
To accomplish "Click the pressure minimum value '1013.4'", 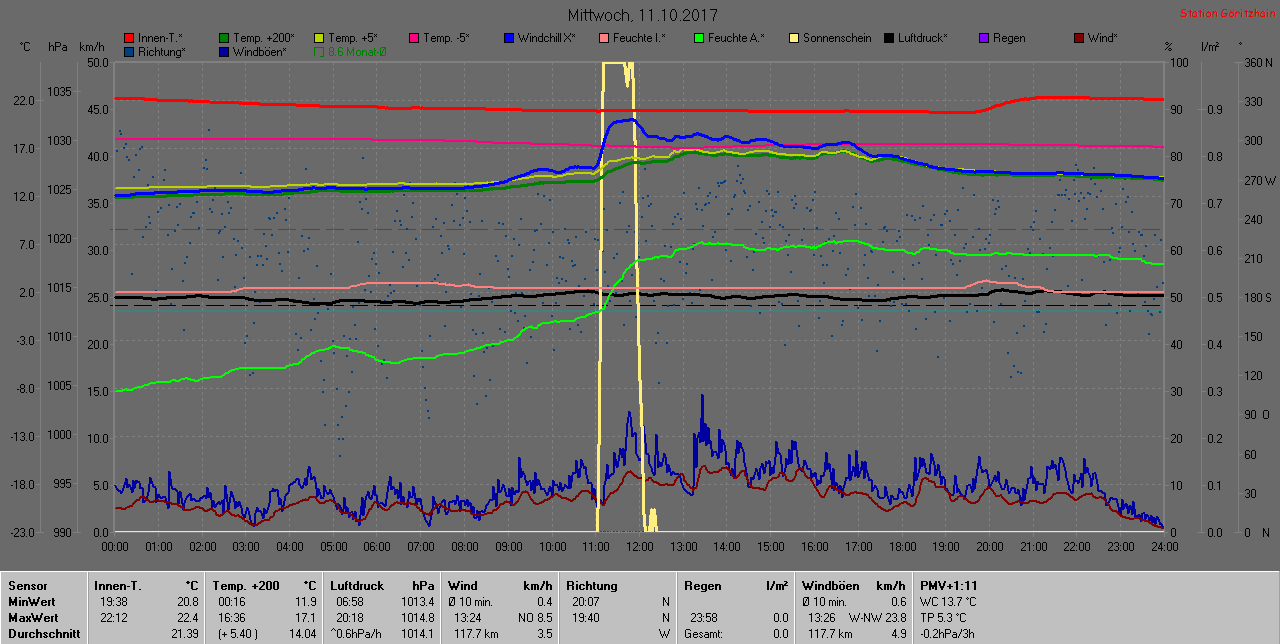I will tap(416, 601).
